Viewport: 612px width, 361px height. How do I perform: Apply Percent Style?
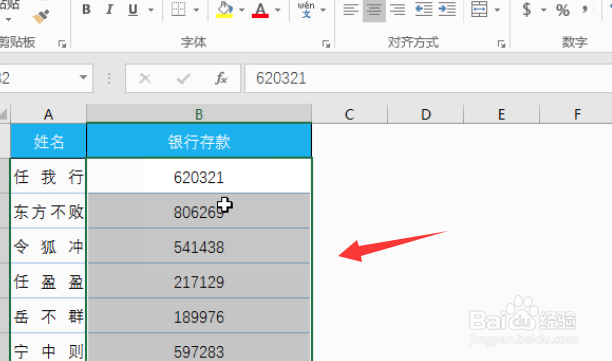tap(562, 10)
